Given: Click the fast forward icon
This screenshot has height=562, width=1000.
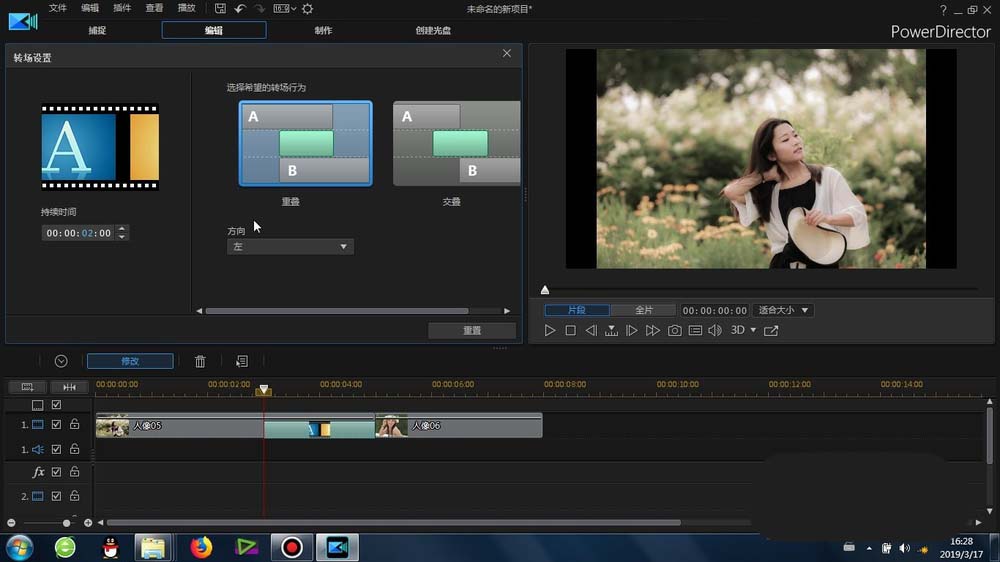Looking at the screenshot, I should (x=652, y=330).
